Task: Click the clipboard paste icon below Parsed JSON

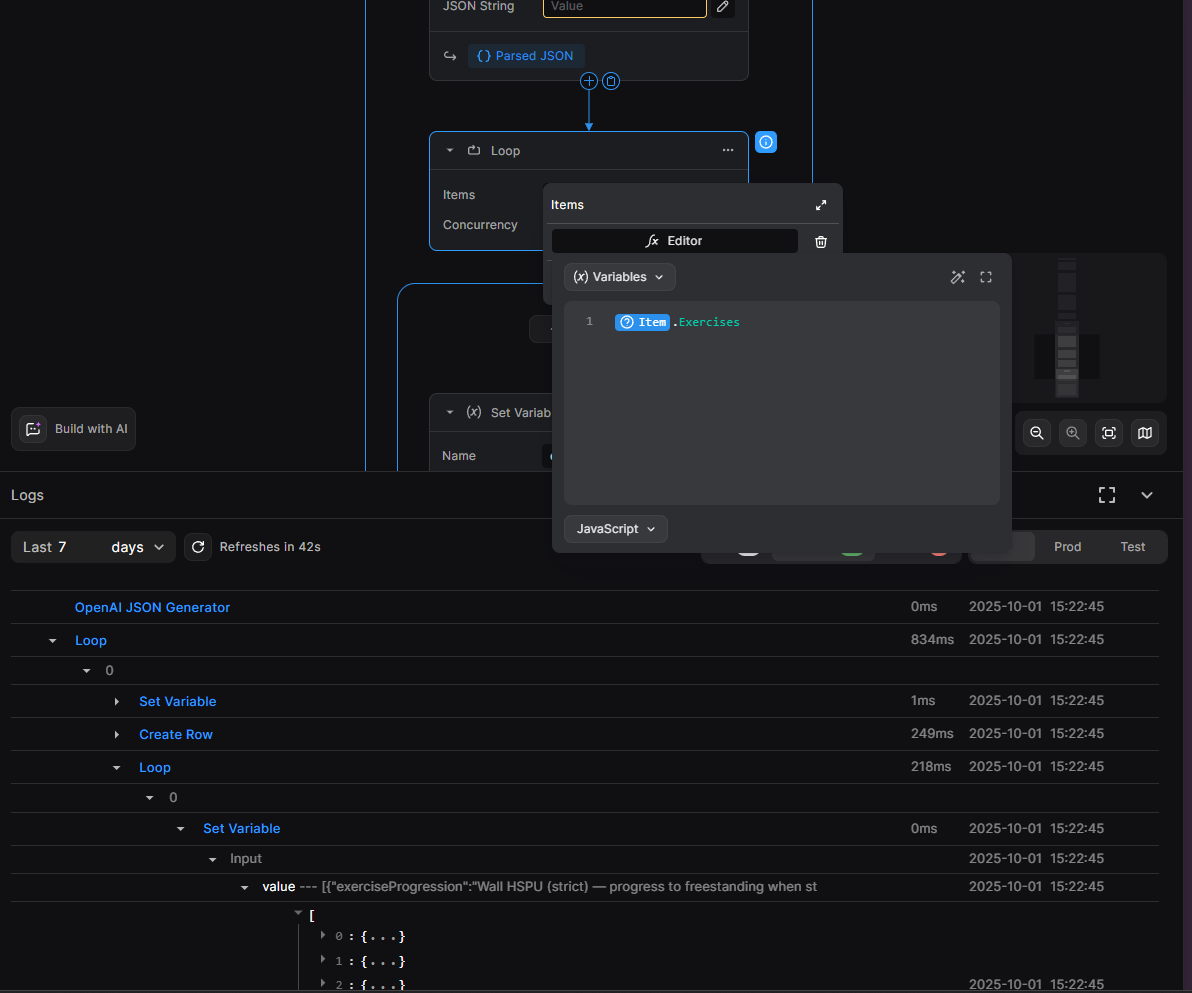Action: 611,81
